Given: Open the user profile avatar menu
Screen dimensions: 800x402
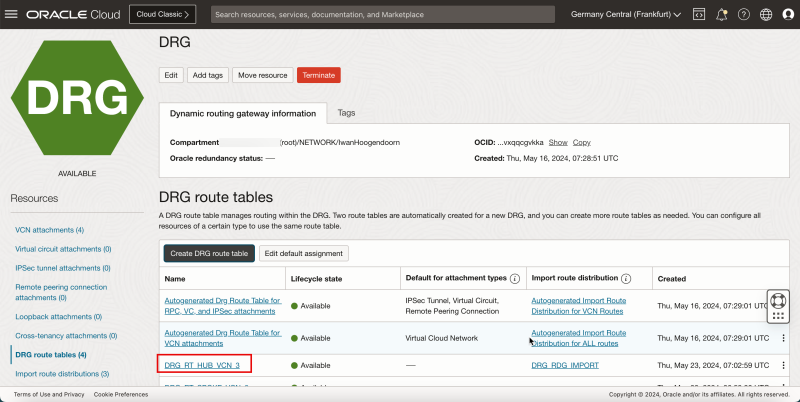Looking at the screenshot, I should (x=788, y=15).
